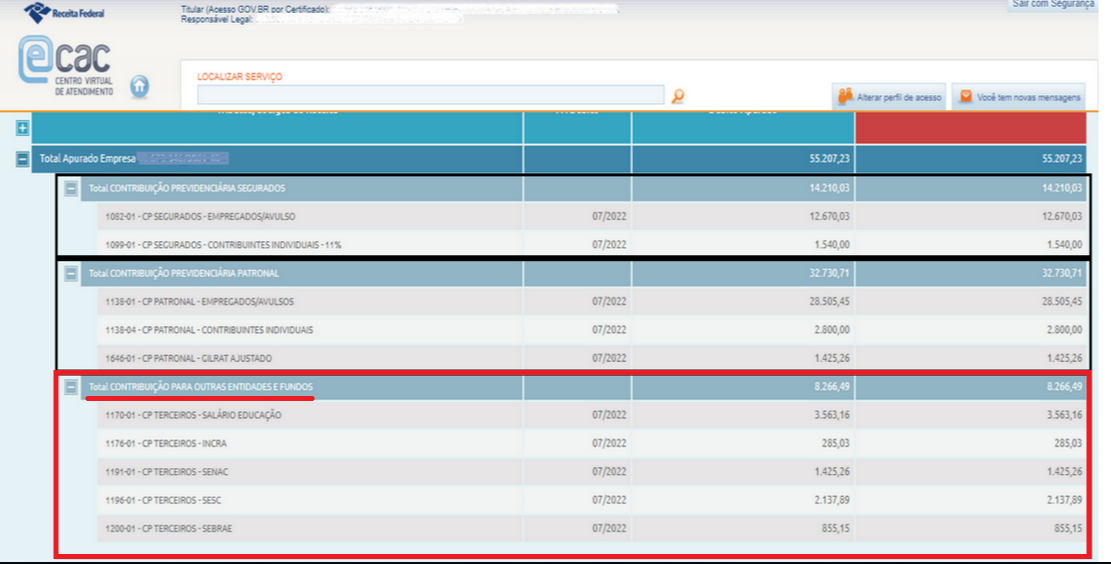Click the 12.670,03 value in the debit column
The image size is (1111, 564).
830,216
